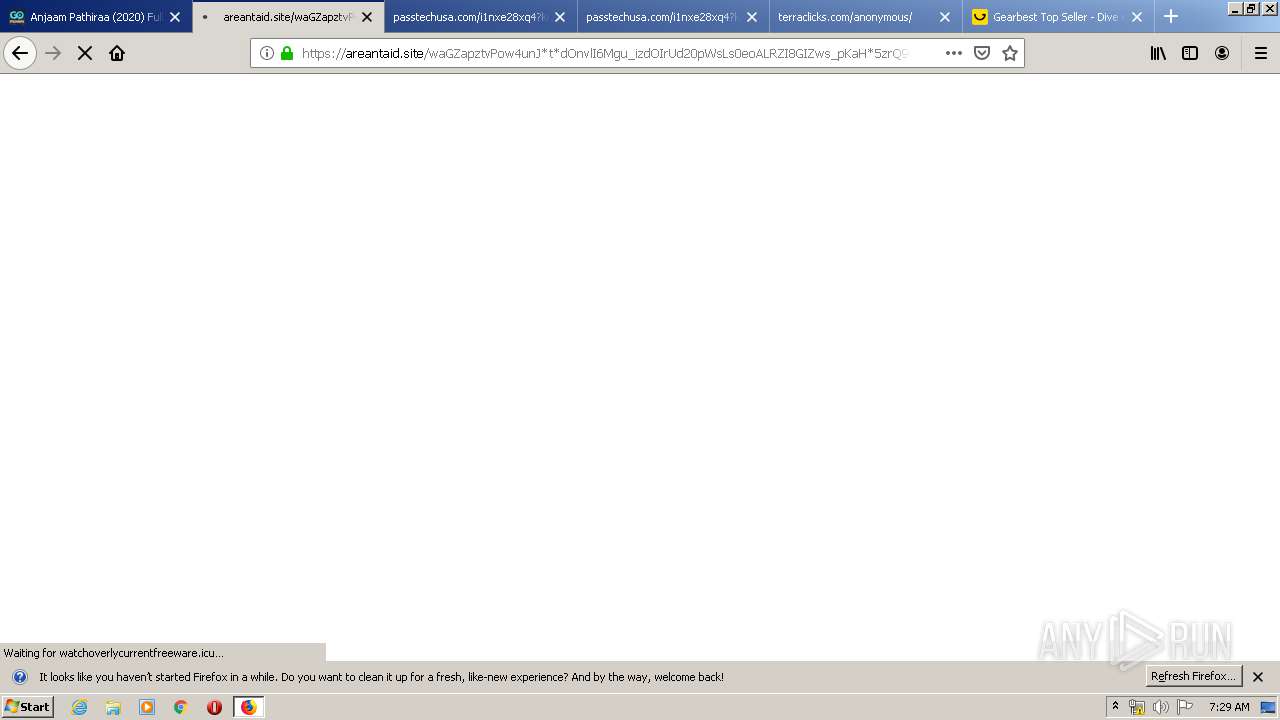
Task: Show sidebars button
Action: click(1190, 53)
